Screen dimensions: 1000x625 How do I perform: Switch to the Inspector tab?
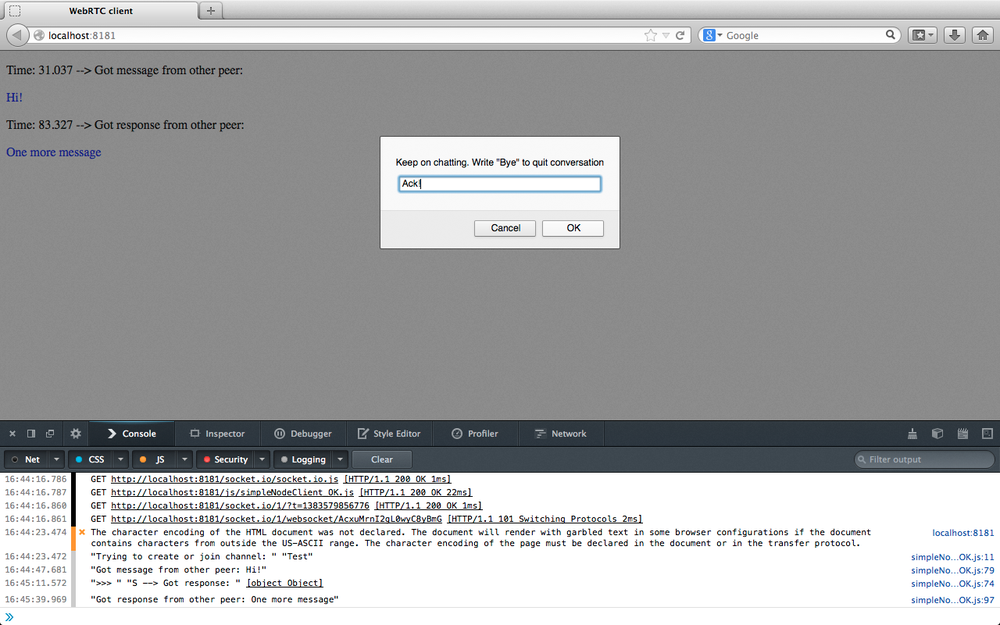point(217,434)
